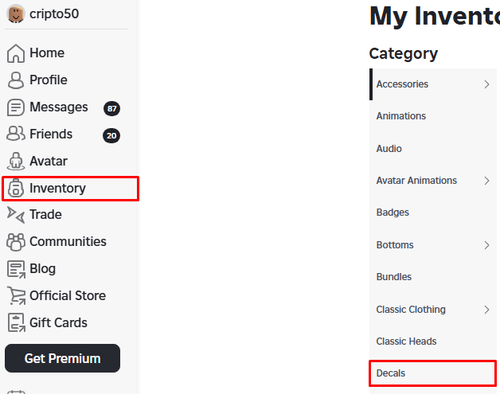500x394 pixels.
Task: Open the Blog icon link
Action: click(x=16, y=269)
